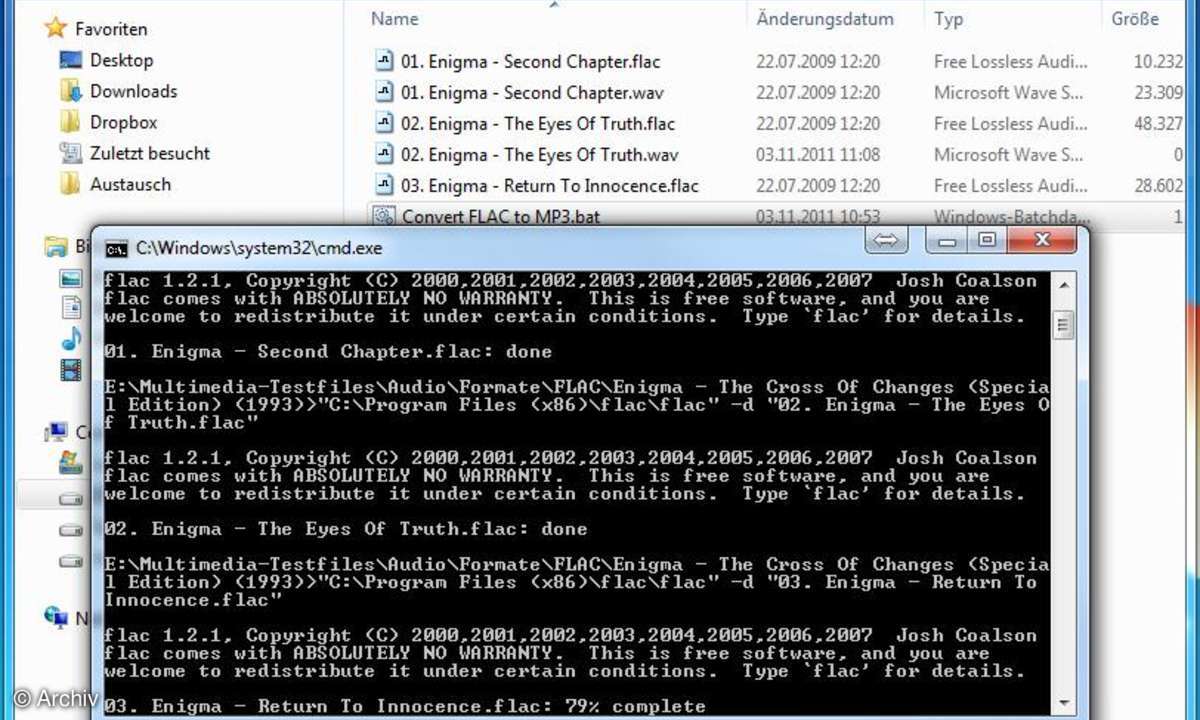Open Zuletzt besucht in sidebar
Image resolution: width=1200 pixels, height=720 pixels.
(x=150, y=153)
